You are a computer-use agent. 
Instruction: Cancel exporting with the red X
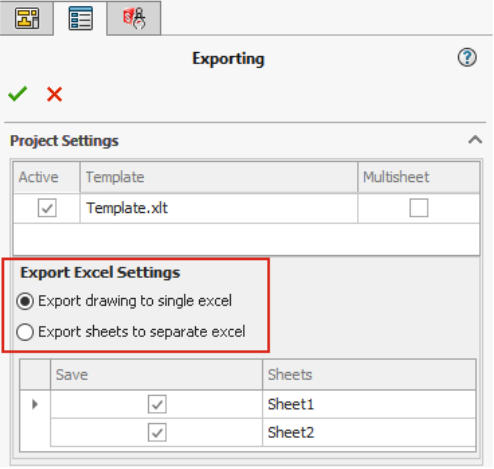point(54,94)
